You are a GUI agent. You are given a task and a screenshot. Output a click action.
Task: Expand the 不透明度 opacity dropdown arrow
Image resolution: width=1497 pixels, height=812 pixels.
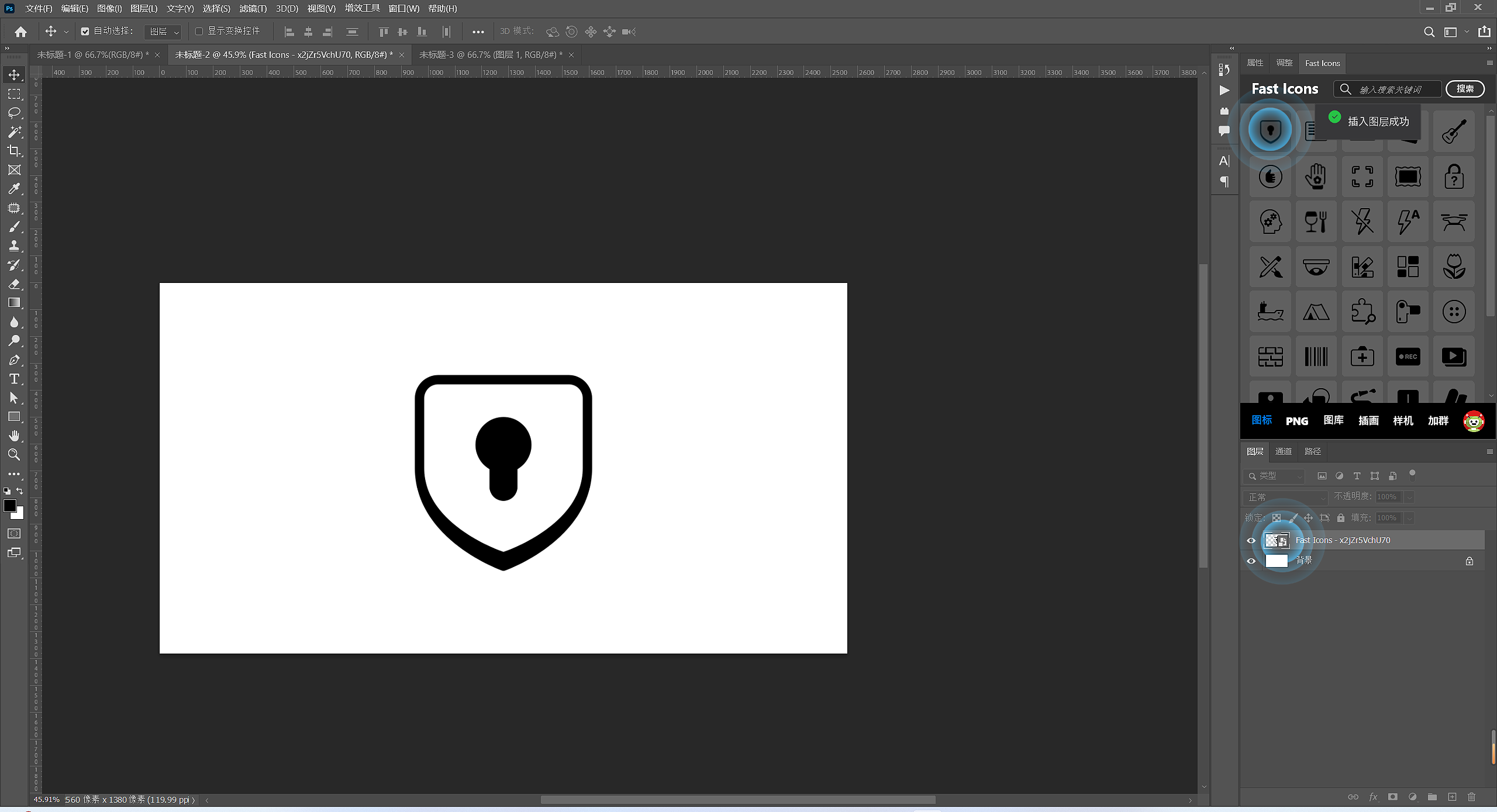point(1409,497)
